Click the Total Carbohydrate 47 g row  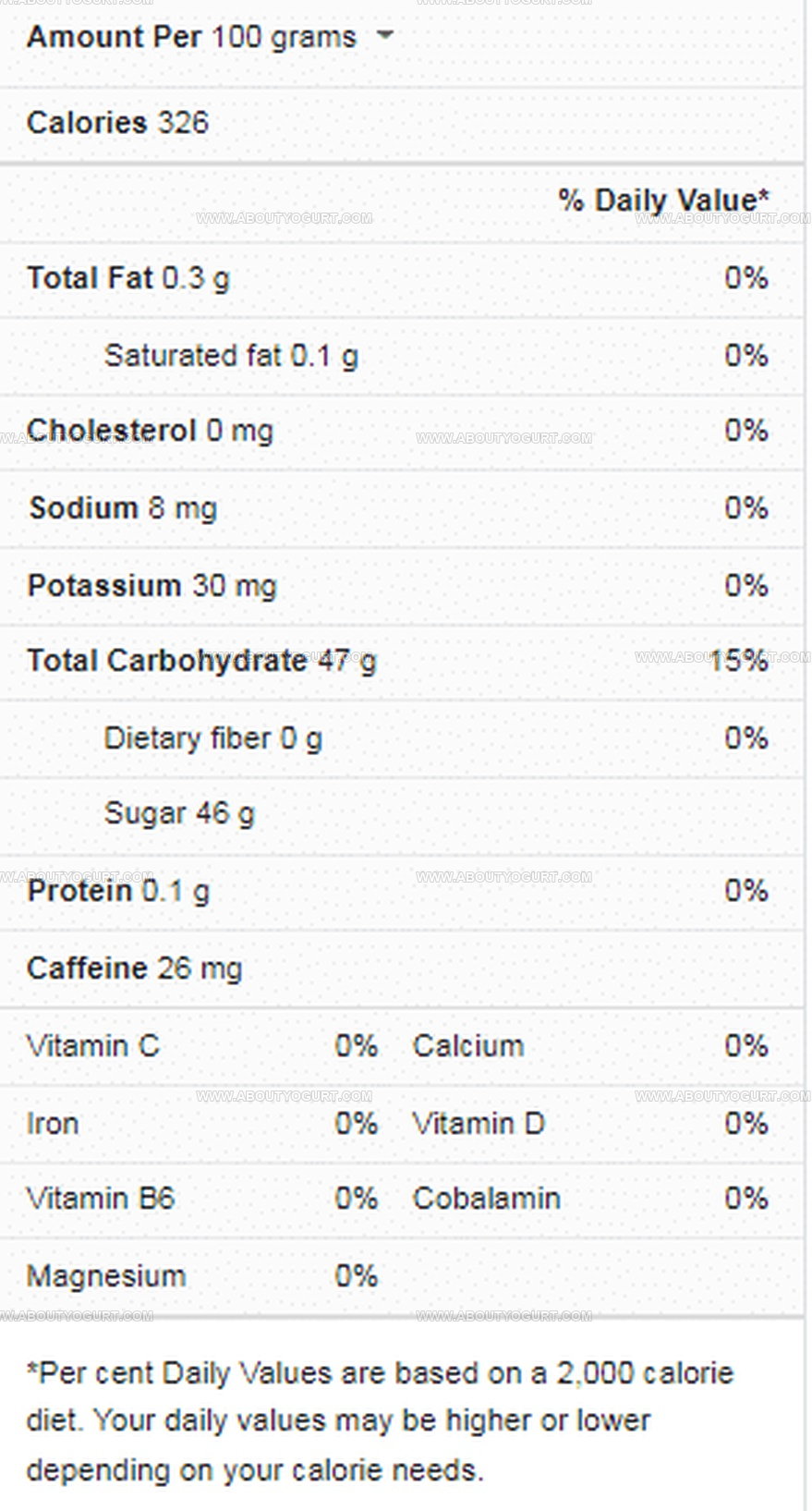pyautogui.click(x=402, y=661)
